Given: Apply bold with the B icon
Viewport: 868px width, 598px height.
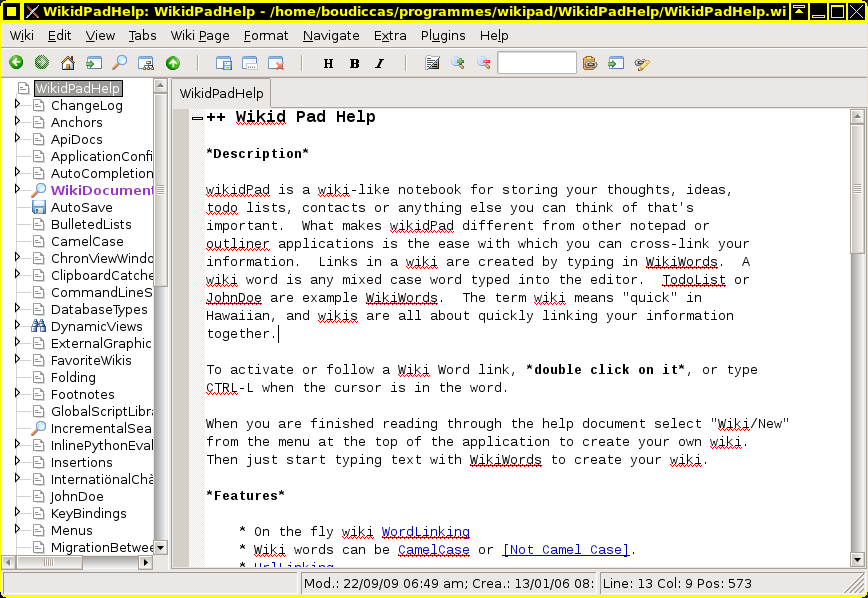Looking at the screenshot, I should click(x=354, y=64).
